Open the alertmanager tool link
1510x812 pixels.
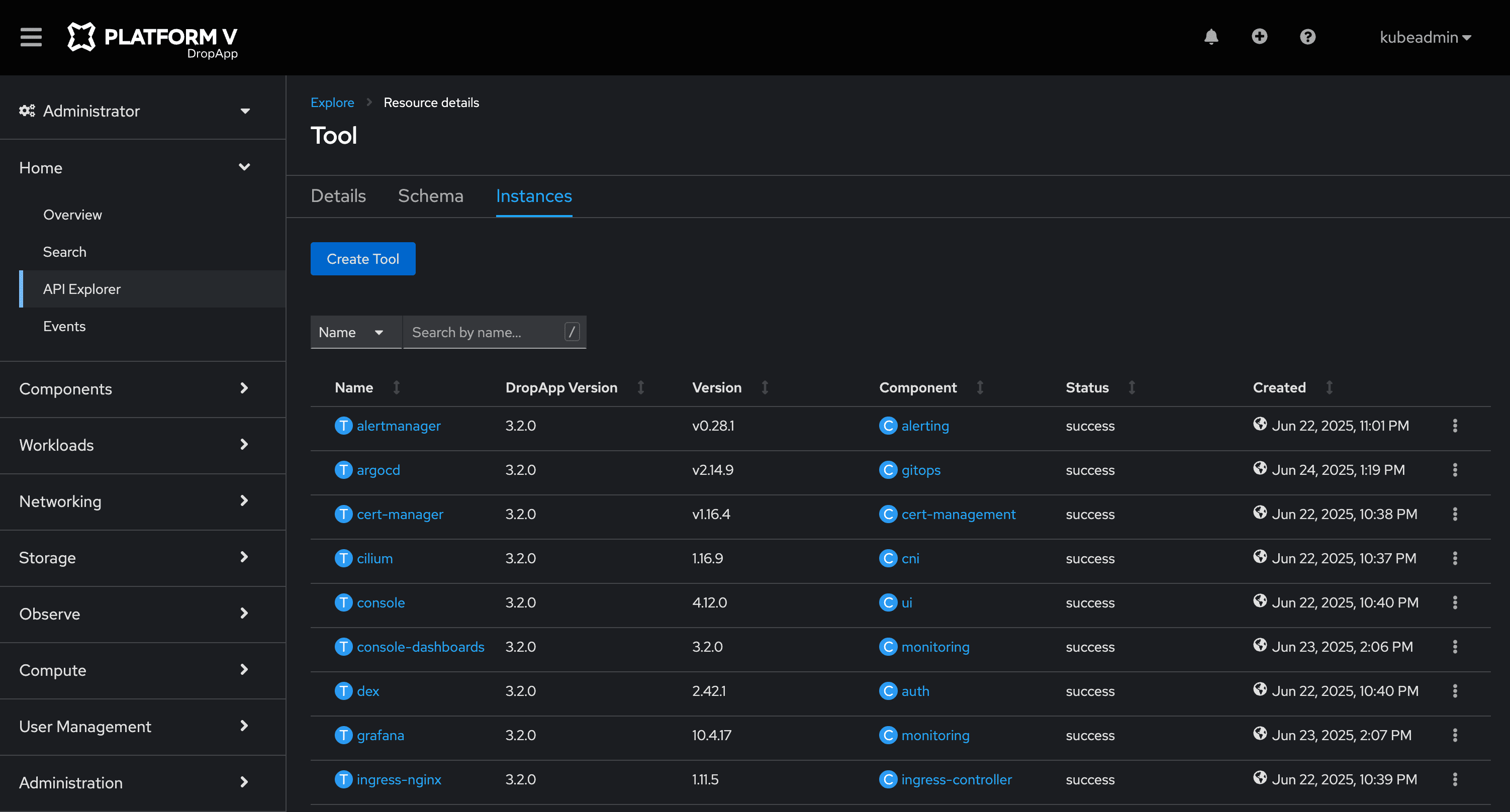(399, 426)
